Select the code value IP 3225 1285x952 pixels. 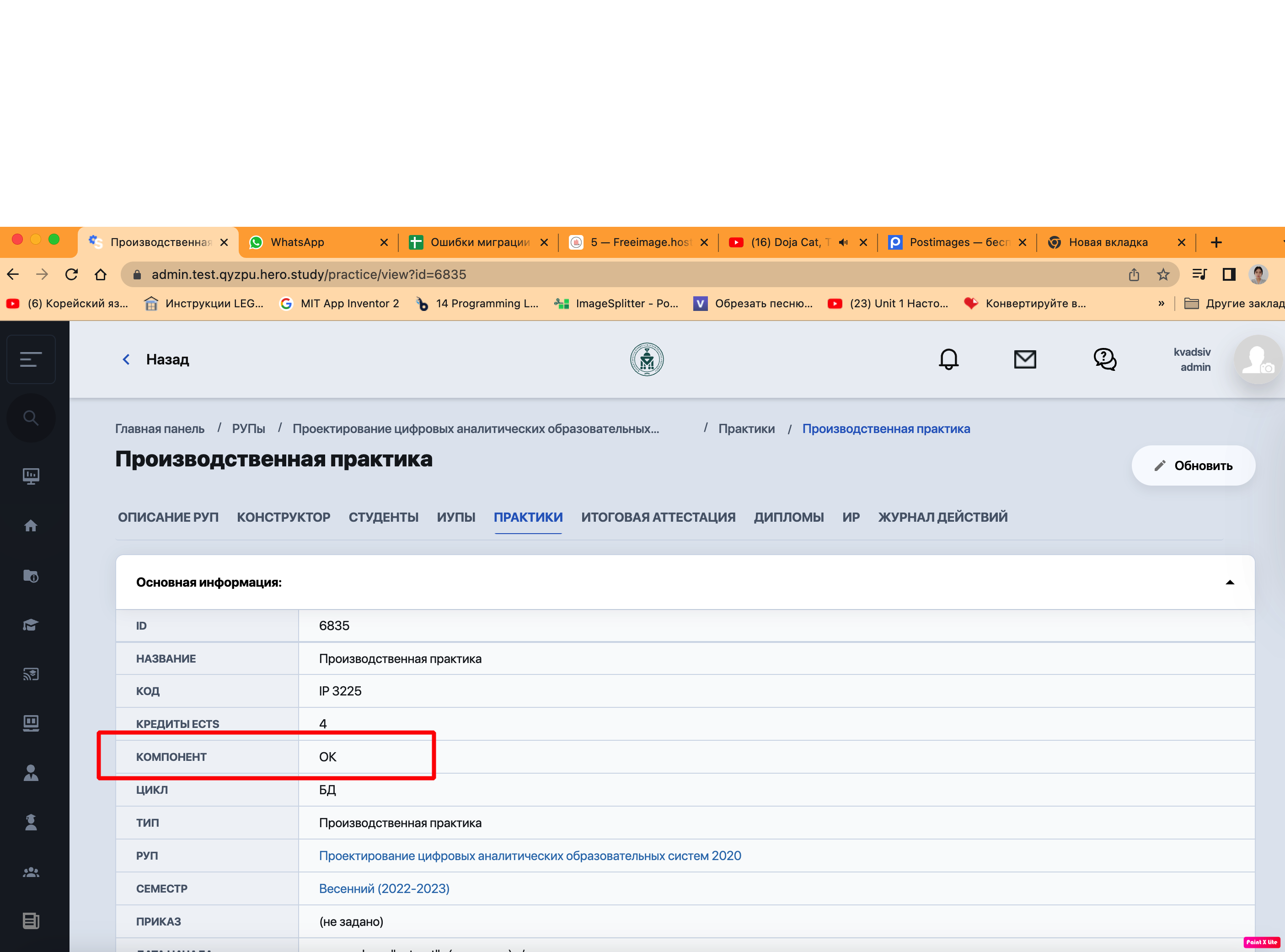pyautogui.click(x=340, y=690)
